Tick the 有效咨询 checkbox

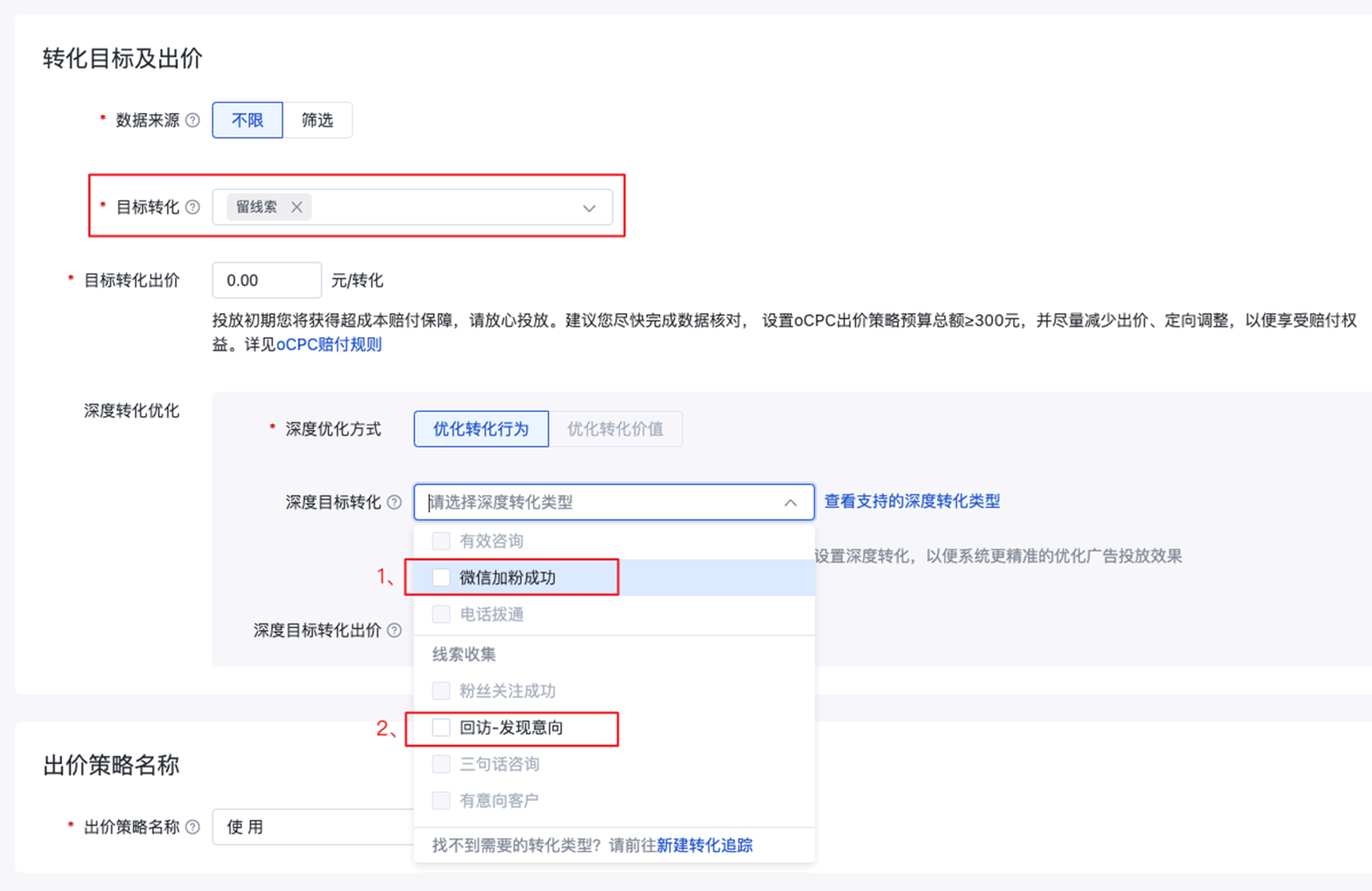pos(441,540)
